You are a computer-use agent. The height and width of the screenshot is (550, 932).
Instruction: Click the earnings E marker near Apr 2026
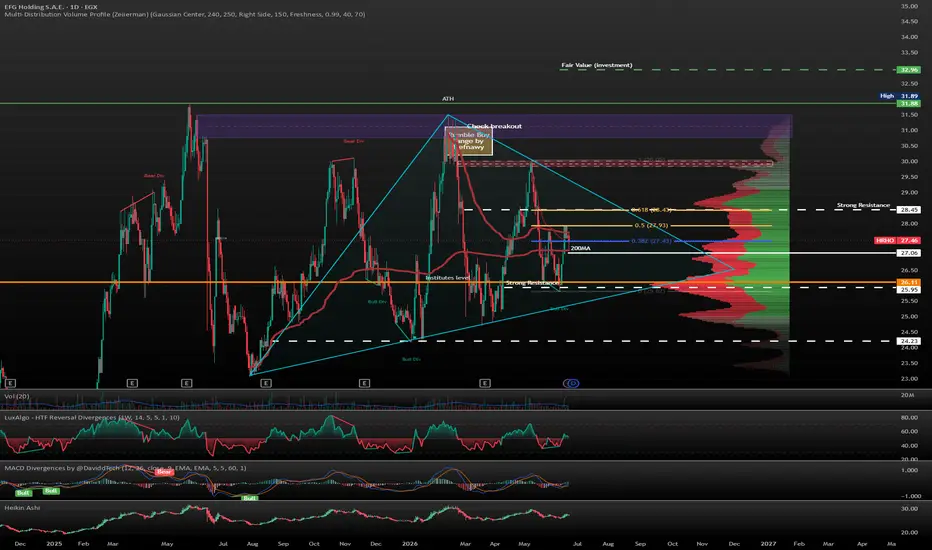point(484,384)
